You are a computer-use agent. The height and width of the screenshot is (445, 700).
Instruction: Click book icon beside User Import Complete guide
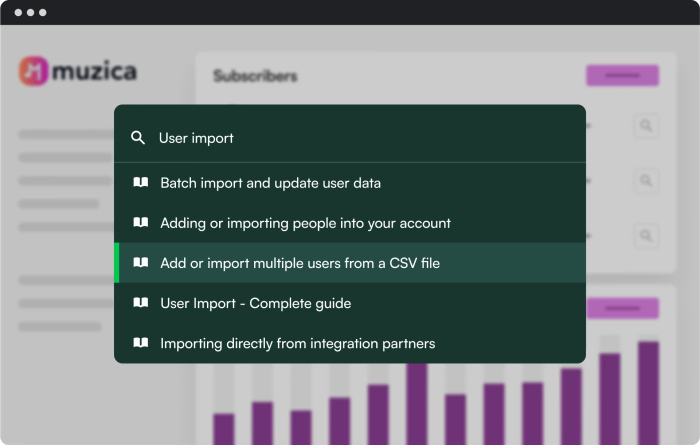[x=141, y=303]
